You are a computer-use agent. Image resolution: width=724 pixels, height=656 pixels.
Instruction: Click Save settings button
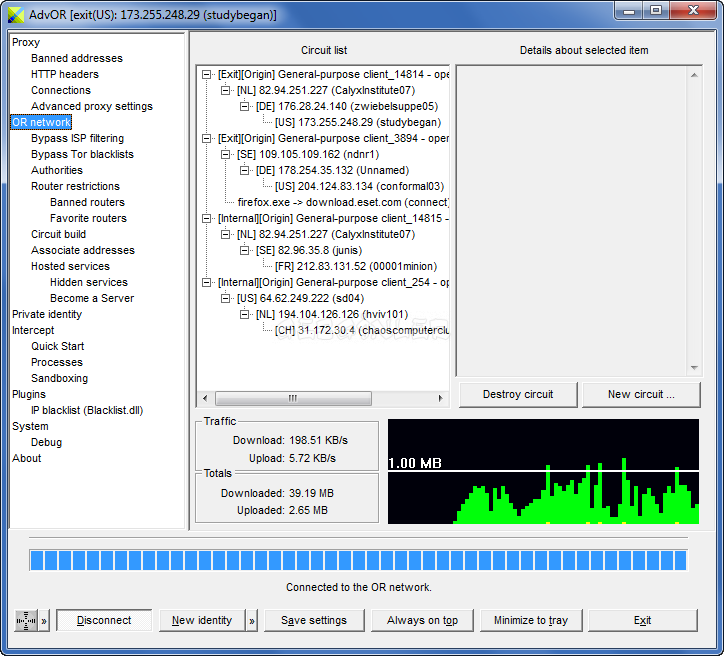point(314,620)
